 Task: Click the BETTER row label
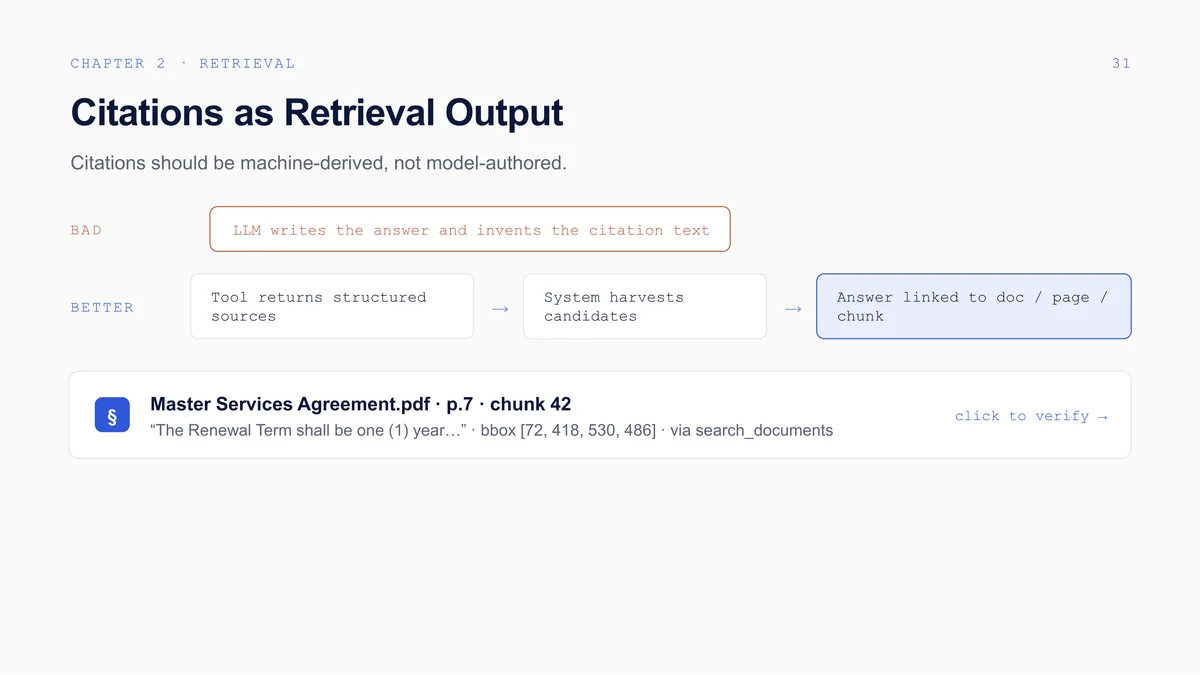click(x=102, y=308)
